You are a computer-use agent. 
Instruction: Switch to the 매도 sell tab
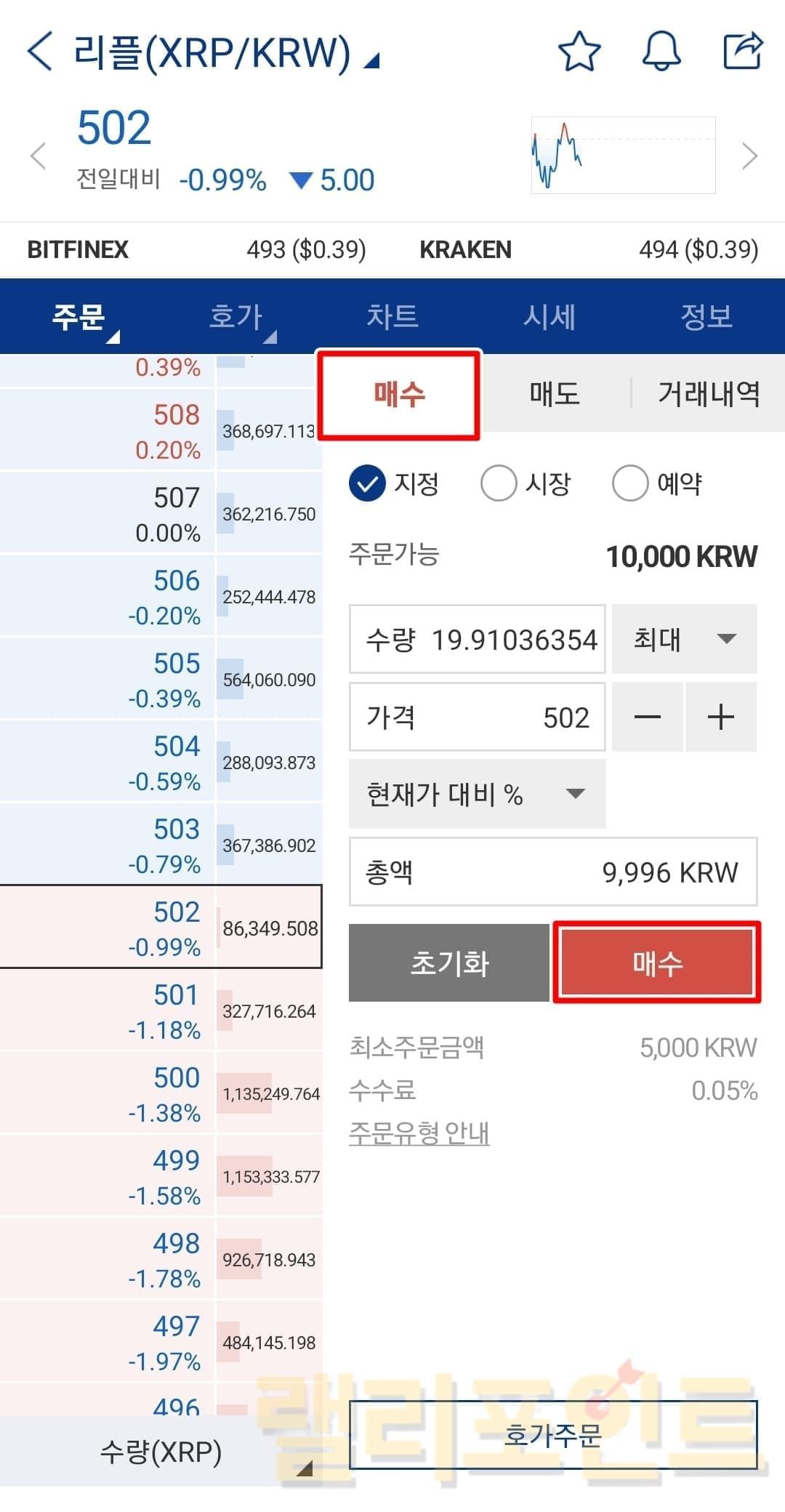pos(555,394)
